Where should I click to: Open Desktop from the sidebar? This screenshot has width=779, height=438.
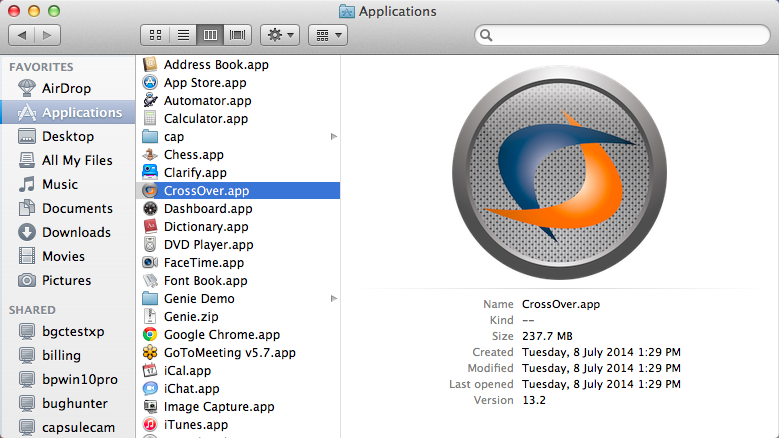coord(68,136)
